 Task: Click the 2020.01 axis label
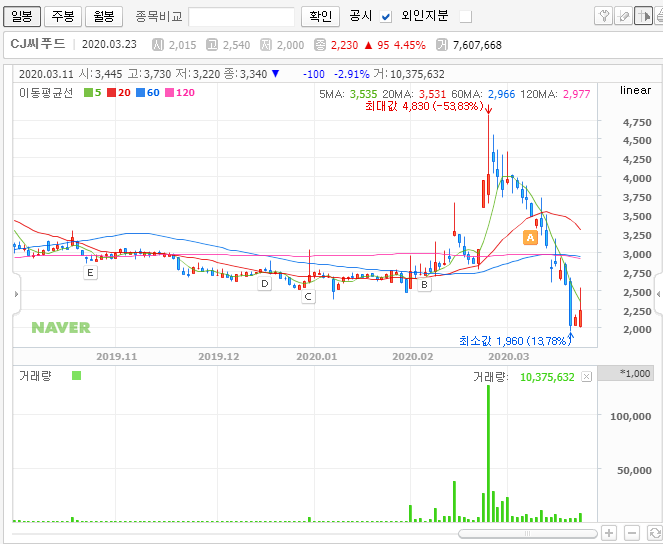(317, 356)
